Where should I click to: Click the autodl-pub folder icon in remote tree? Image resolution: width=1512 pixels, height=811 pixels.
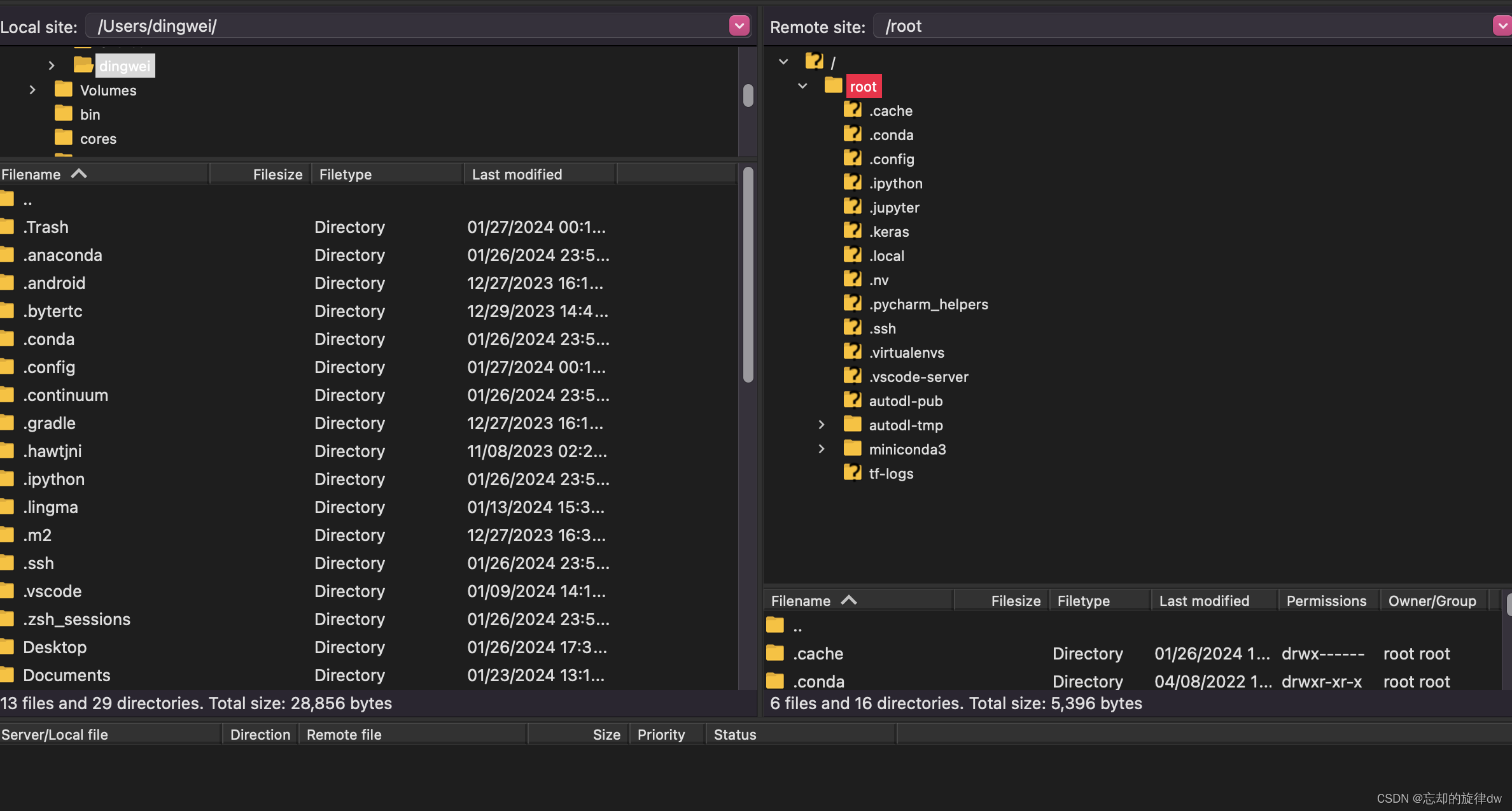pos(852,400)
